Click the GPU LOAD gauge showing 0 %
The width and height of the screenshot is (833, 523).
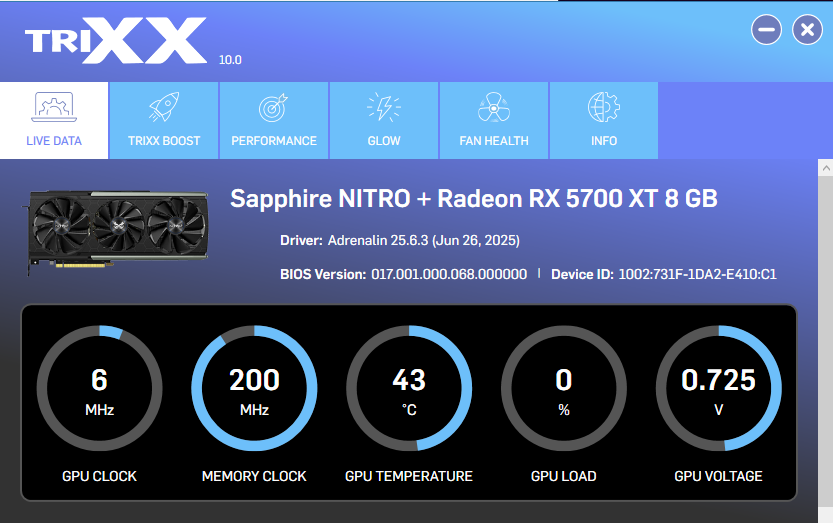coord(564,389)
